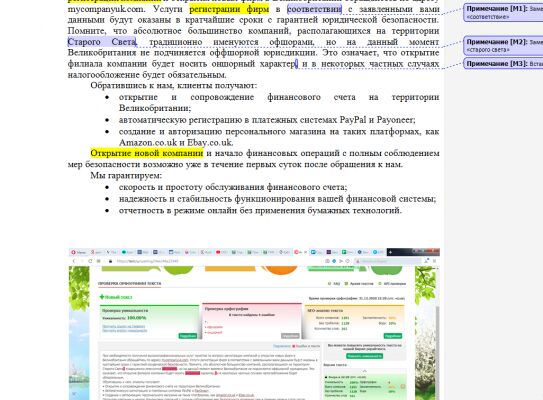
Task: Click the yellow-highlighted phrase «регистрации фирм»
Action: (x=229, y=9)
